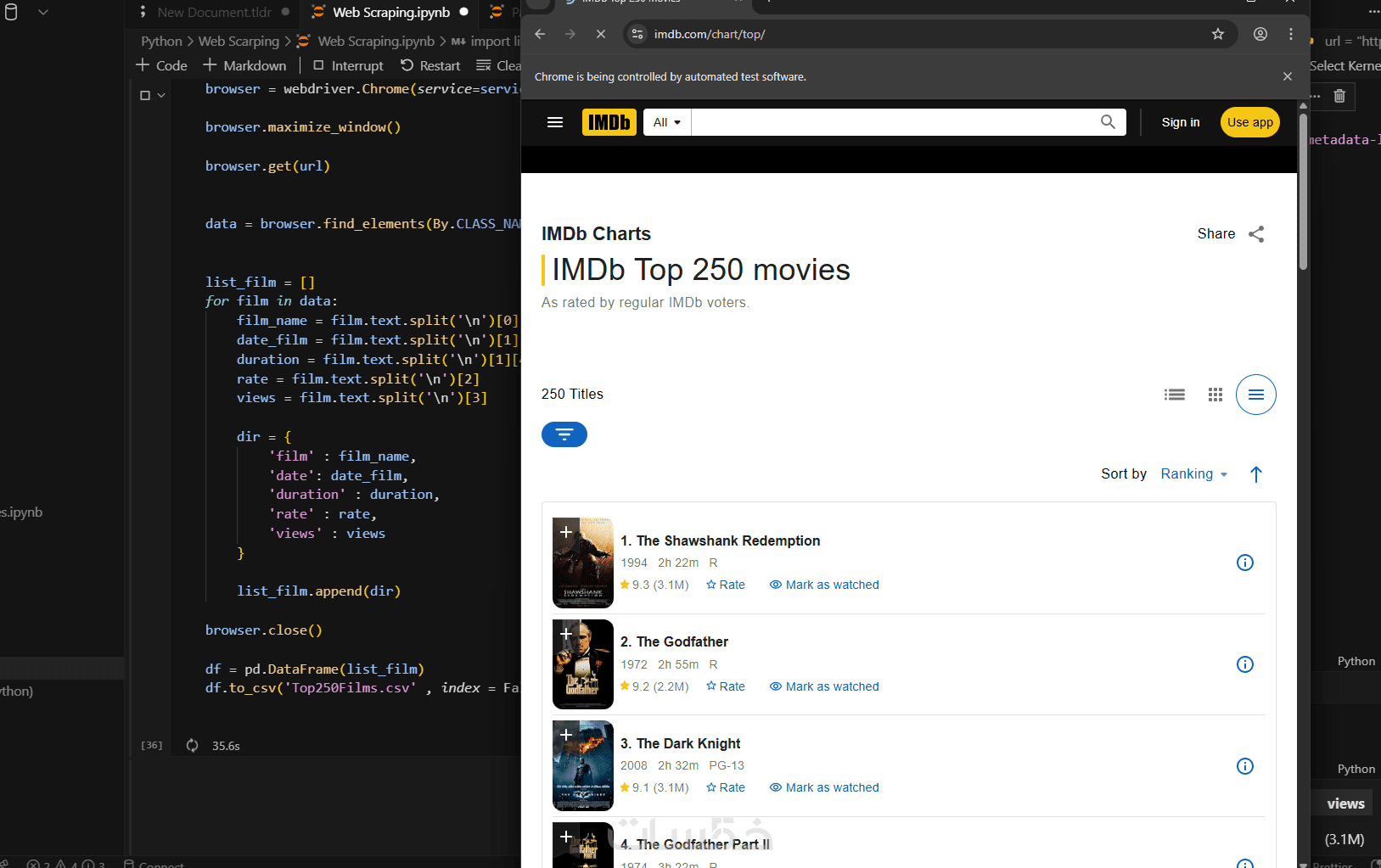Delete the cell with the trash icon
This screenshot has width=1381, height=868.
coord(1339,96)
